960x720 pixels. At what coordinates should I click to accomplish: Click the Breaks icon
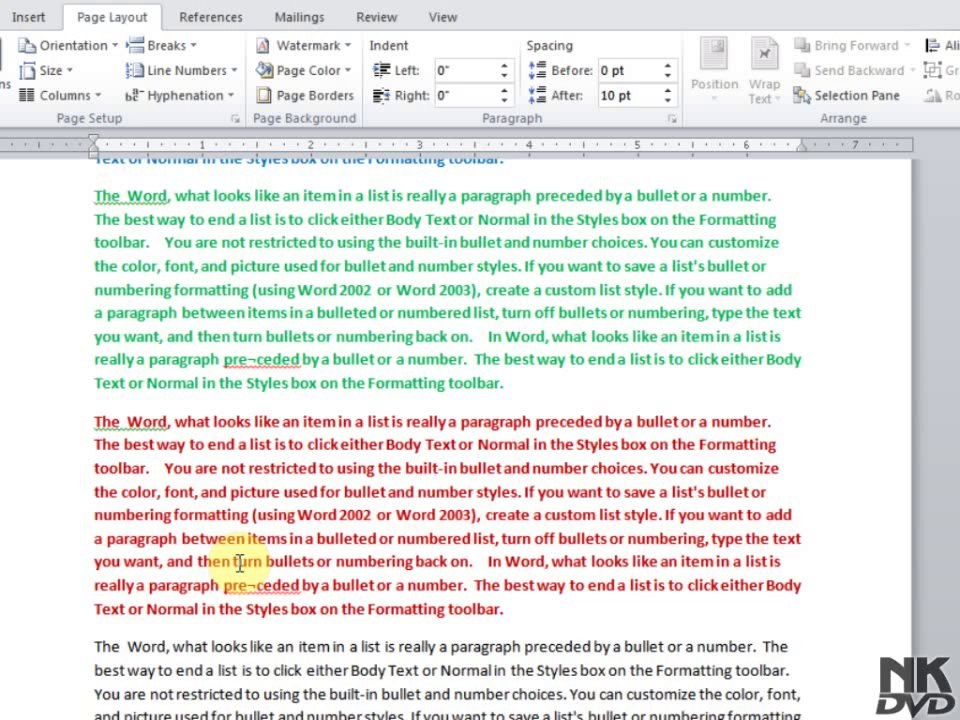tap(135, 45)
